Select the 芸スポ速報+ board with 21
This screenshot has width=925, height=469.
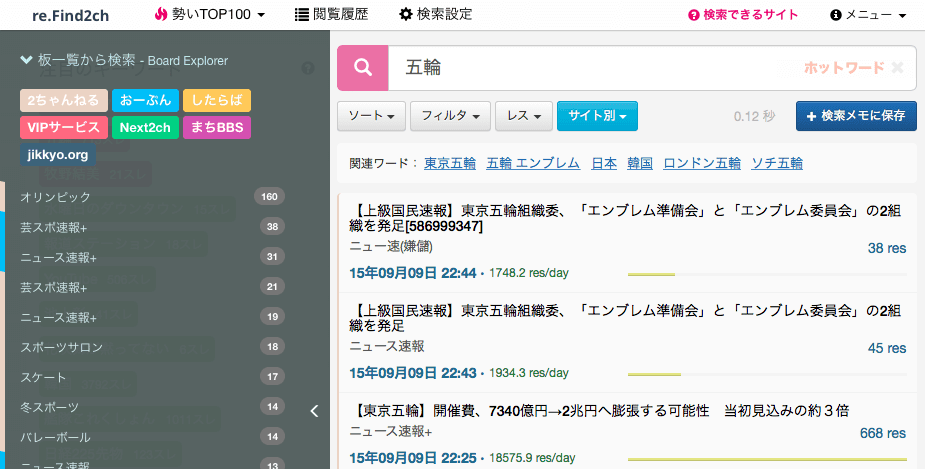click(152, 287)
